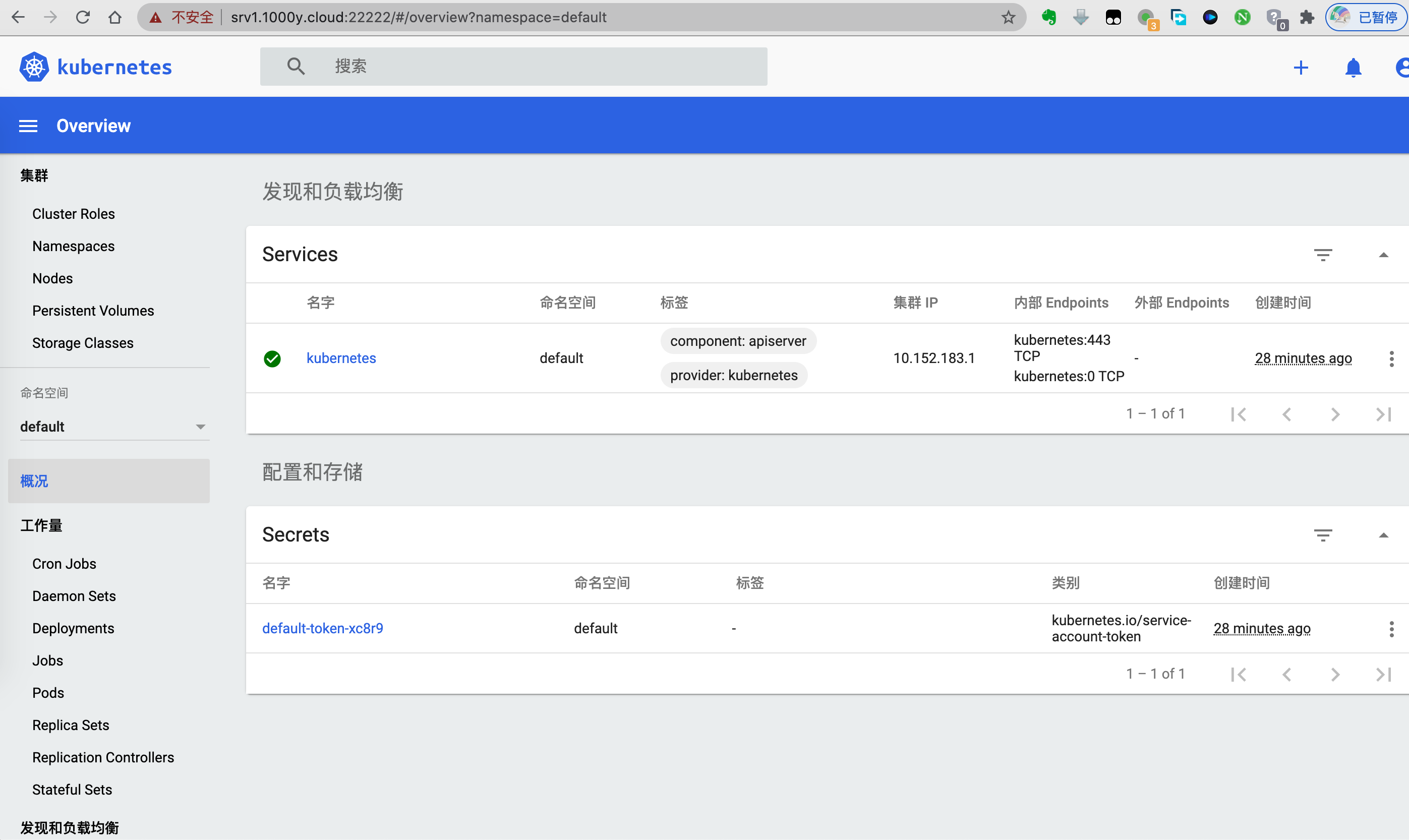Screen dimensions: 1409x840
Task: Collapse the Services card
Action: click(1383, 255)
